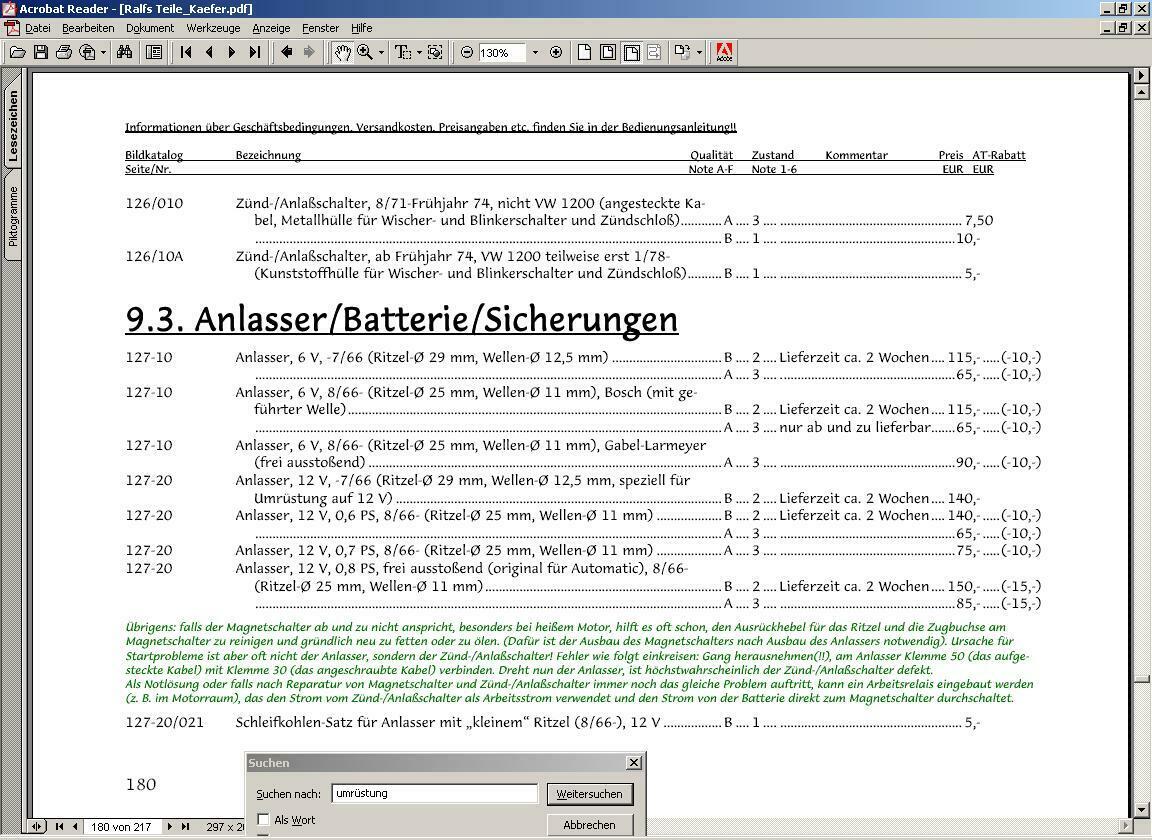Open the Piktogramme side tab

tap(12, 216)
